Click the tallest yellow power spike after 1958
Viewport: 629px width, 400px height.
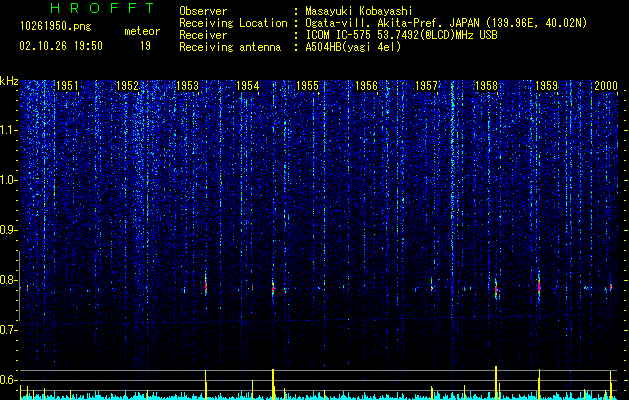tap(496, 382)
